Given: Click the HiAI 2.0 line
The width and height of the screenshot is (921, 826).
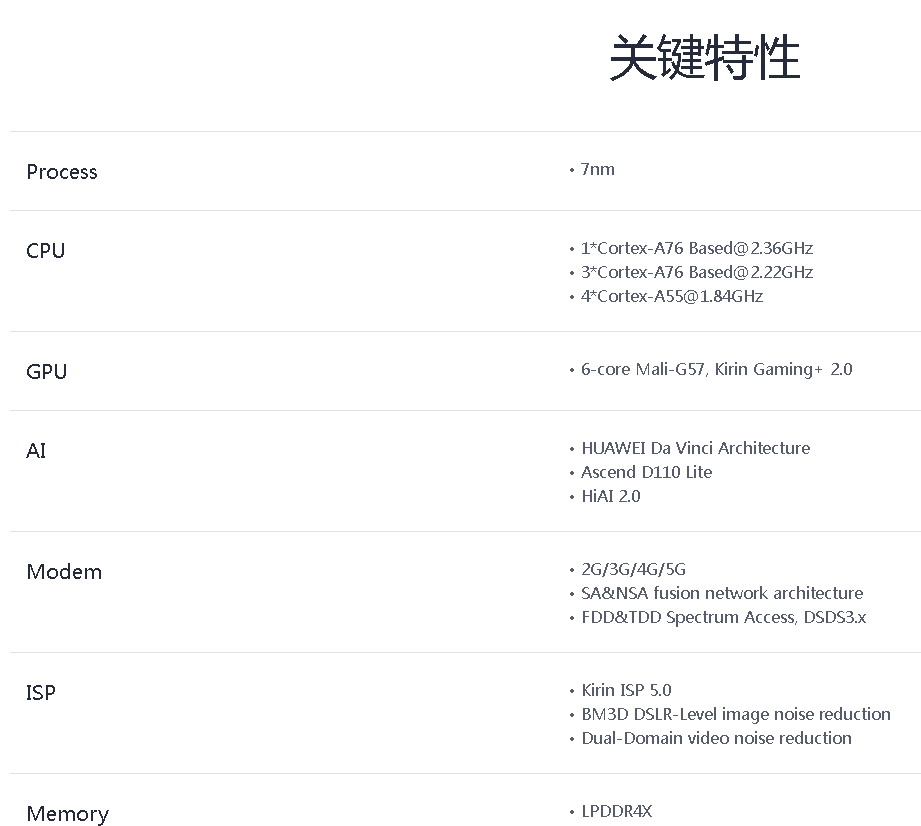Looking at the screenshot, I should click(611, 496).
